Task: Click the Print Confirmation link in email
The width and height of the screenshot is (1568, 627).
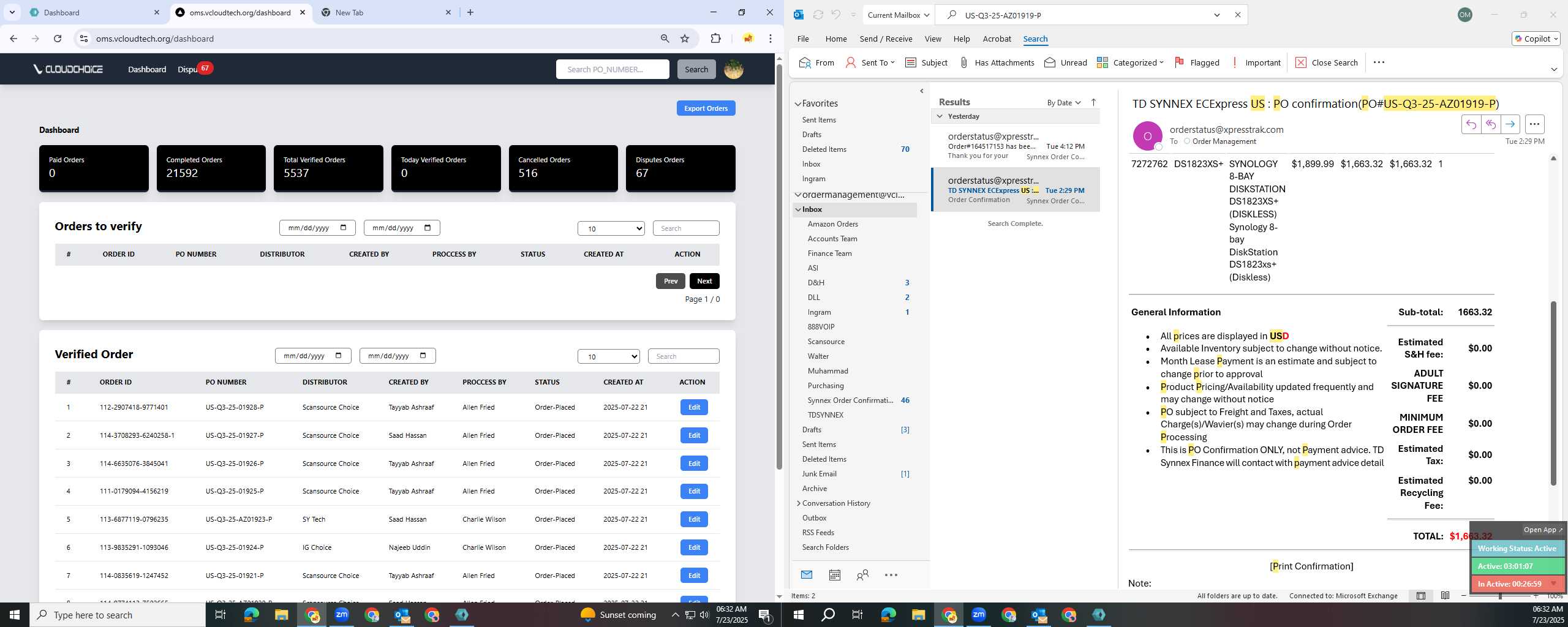Action: [x=1311, y=566]
